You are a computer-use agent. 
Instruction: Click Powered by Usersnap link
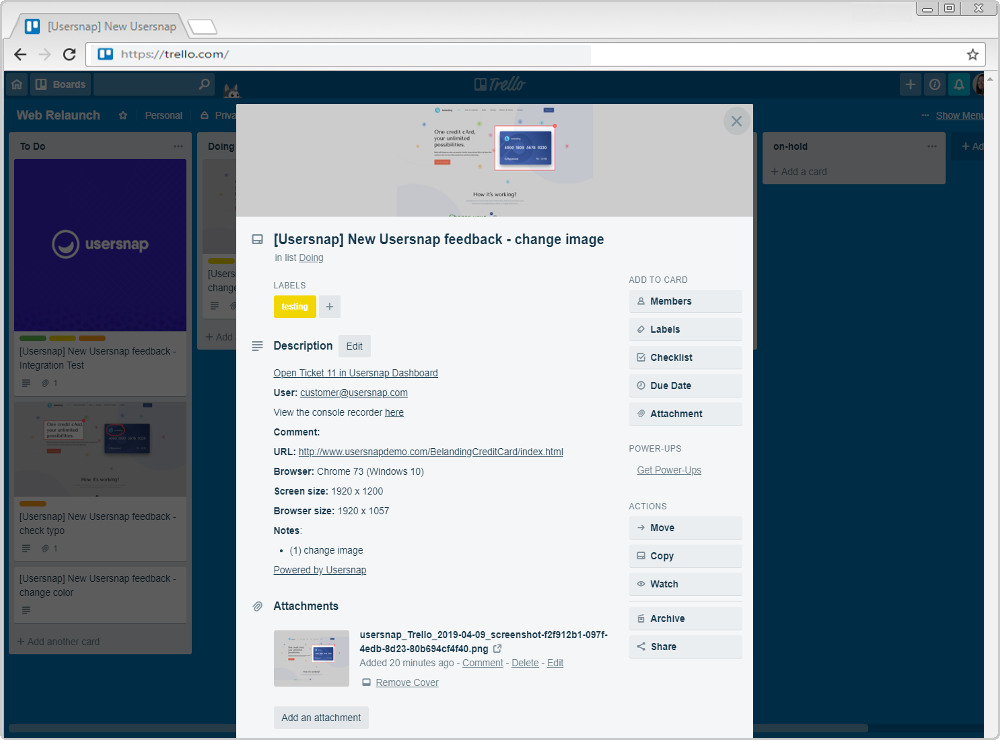320,570
